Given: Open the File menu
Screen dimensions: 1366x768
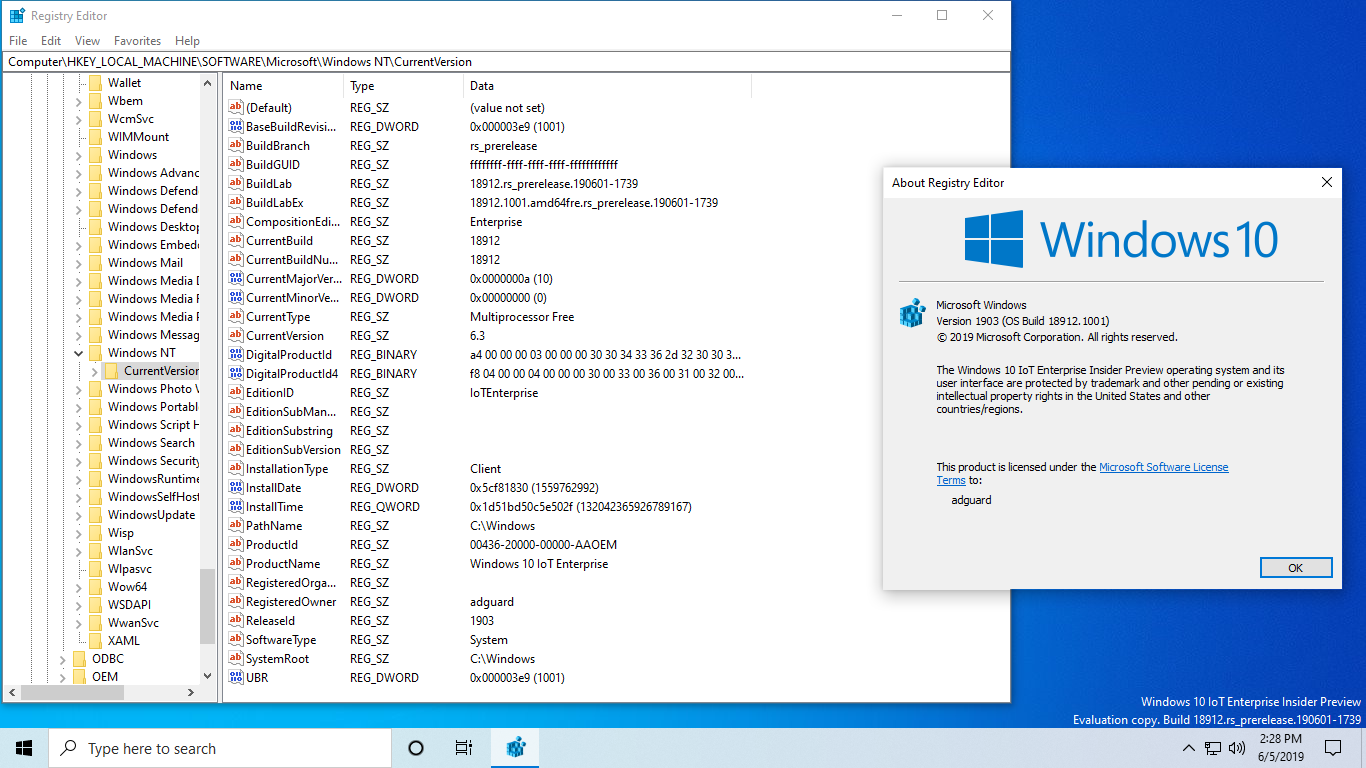Looking at the screenshot, I should (x=18, y=41).
